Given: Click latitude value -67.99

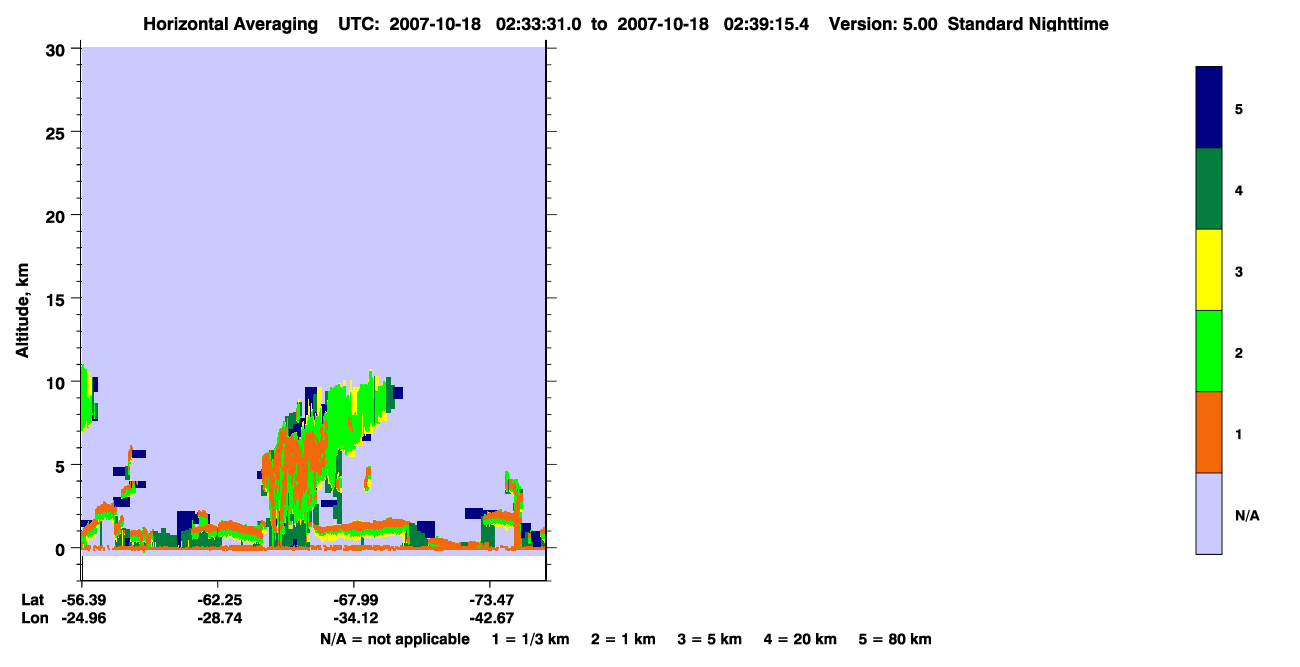Looking at the screenshot, I should [x=356, y=600].
